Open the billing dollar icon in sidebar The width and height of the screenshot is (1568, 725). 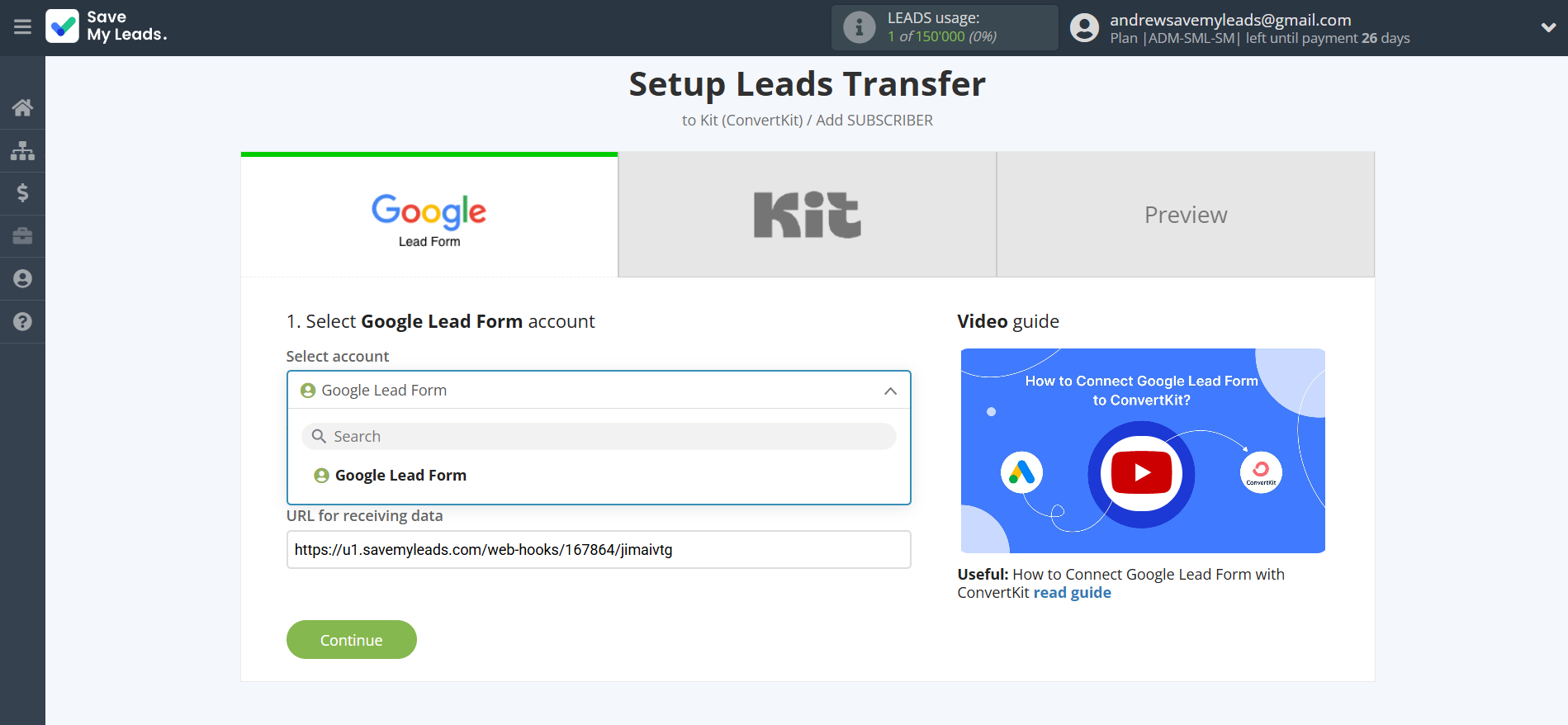[22, 193]
